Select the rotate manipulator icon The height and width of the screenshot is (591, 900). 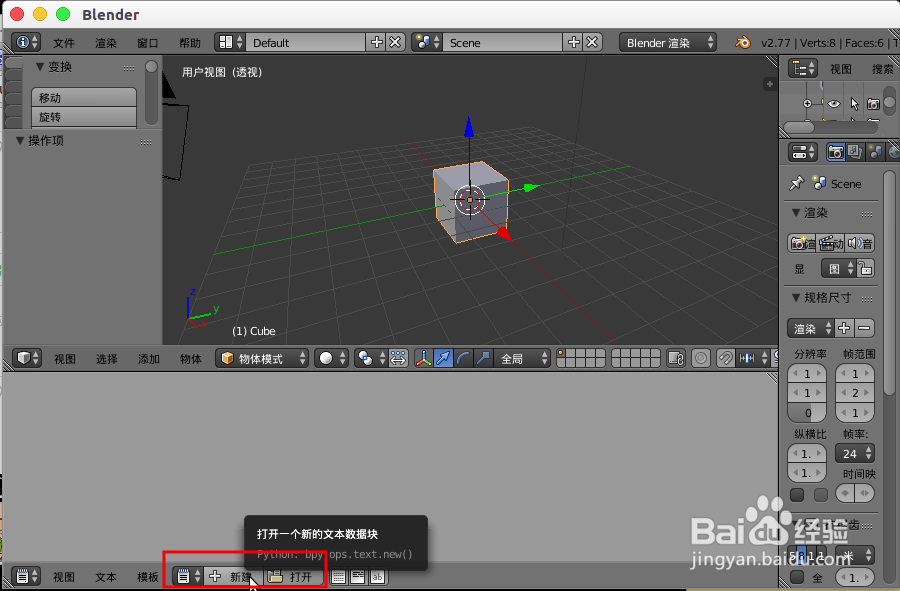[x=464, y=358]
